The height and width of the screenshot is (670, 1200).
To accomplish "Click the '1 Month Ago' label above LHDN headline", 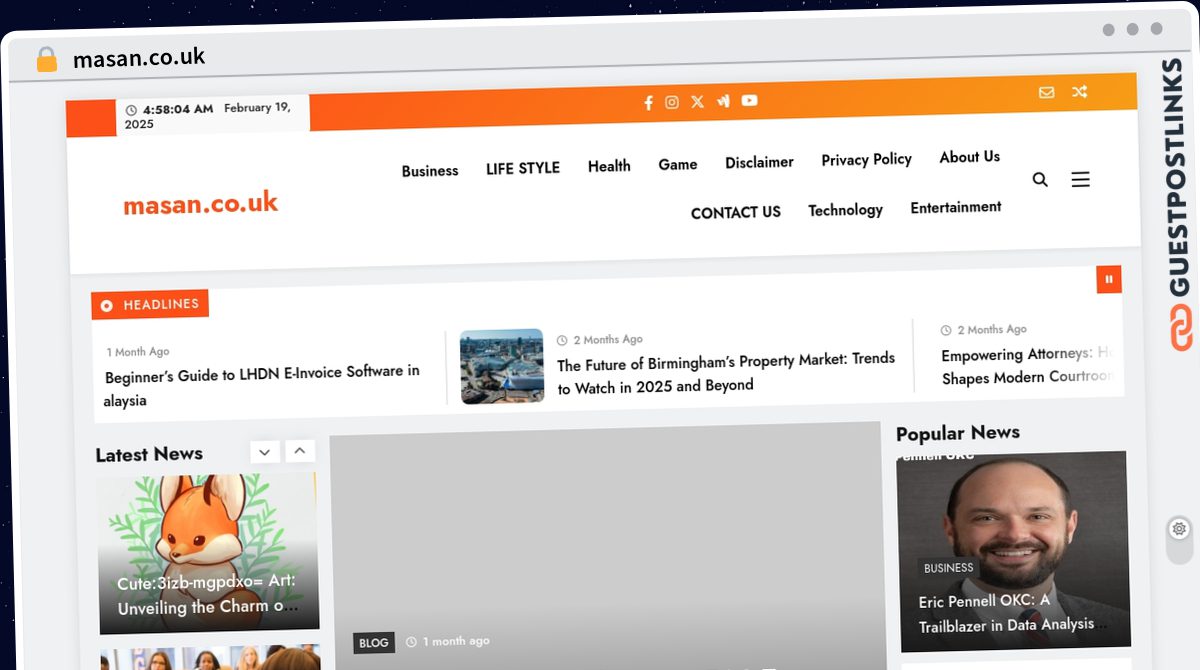I will point(138,352).
